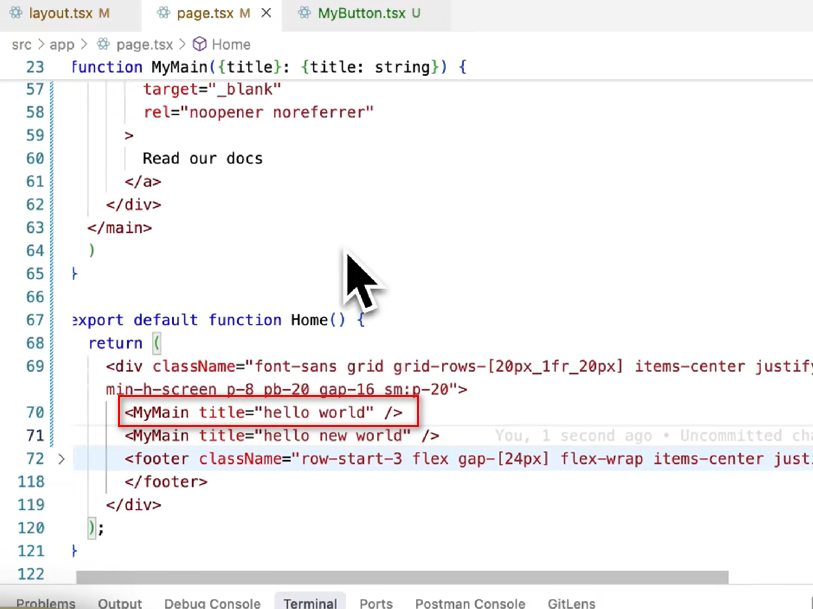Viewport: 813px width, 609px height.
Task: Click the React icon on layout.tsx tab
Action: (x=16, y=13)
